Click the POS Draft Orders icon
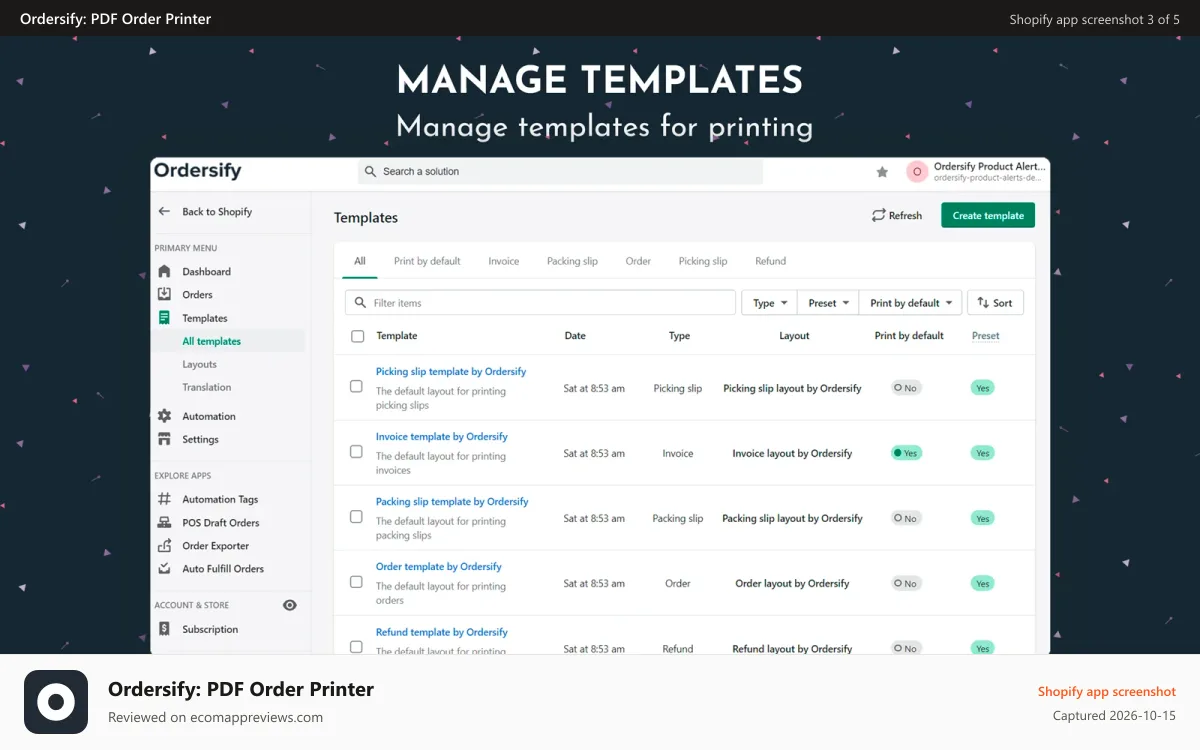Viewport: 1200px width, 750px height. pos(164,522)
